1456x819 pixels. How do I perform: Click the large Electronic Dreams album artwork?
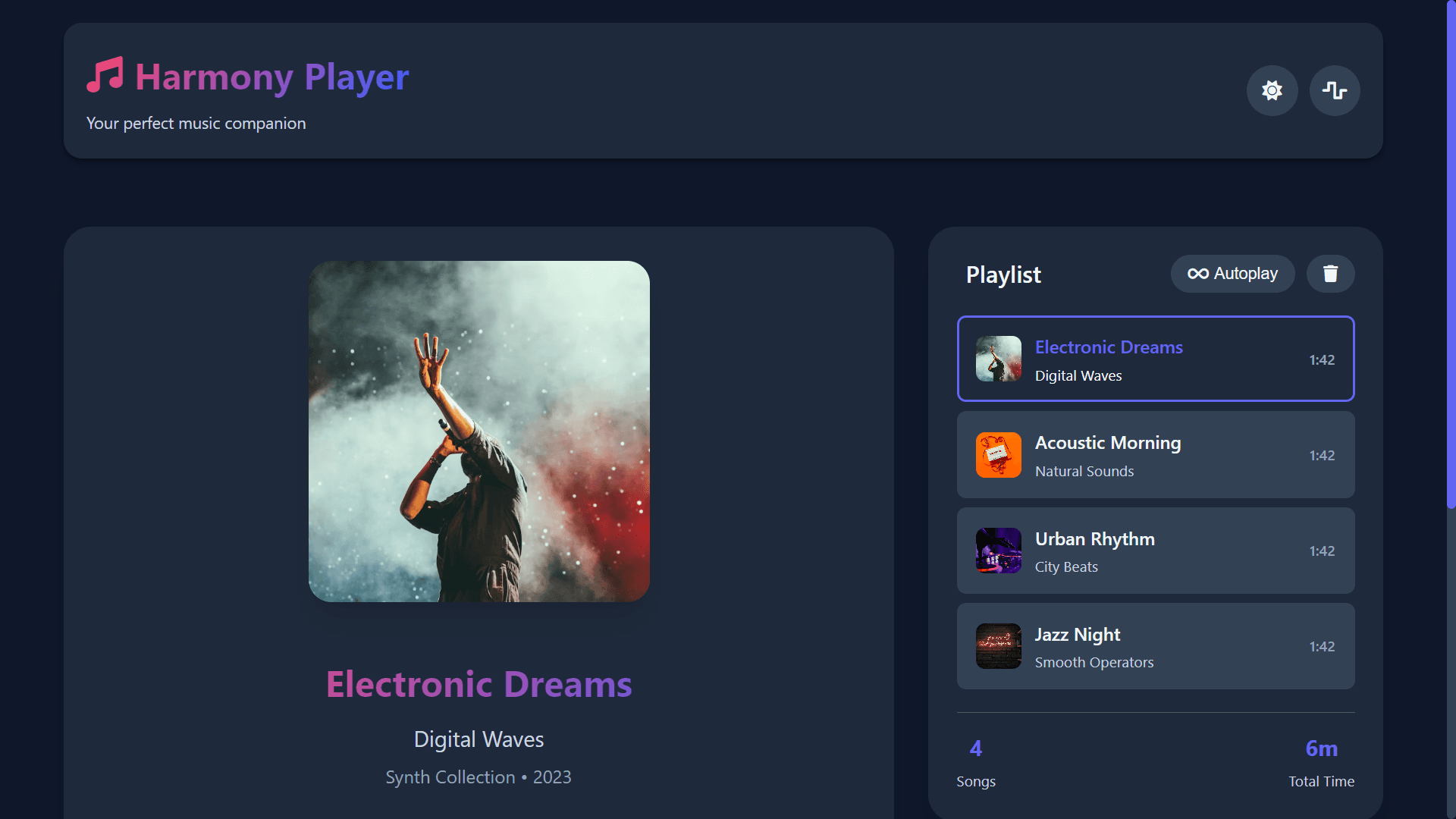[x=479, y=432]
